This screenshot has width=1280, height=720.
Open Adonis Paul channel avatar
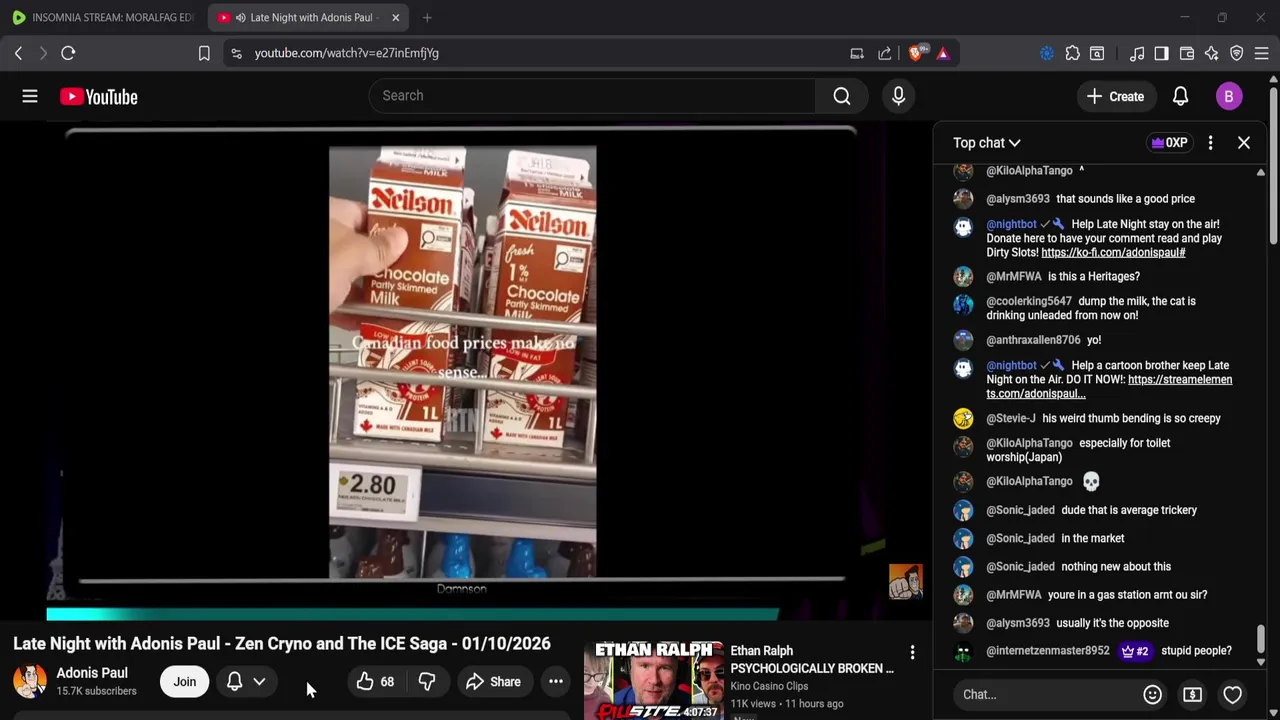click(x=29, y=681)
